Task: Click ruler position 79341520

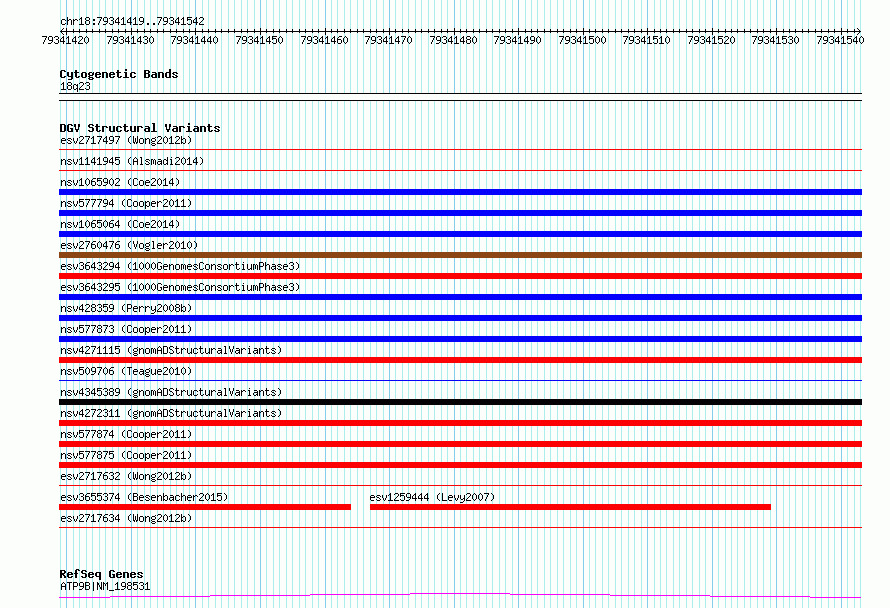Action: coord(711,40)
